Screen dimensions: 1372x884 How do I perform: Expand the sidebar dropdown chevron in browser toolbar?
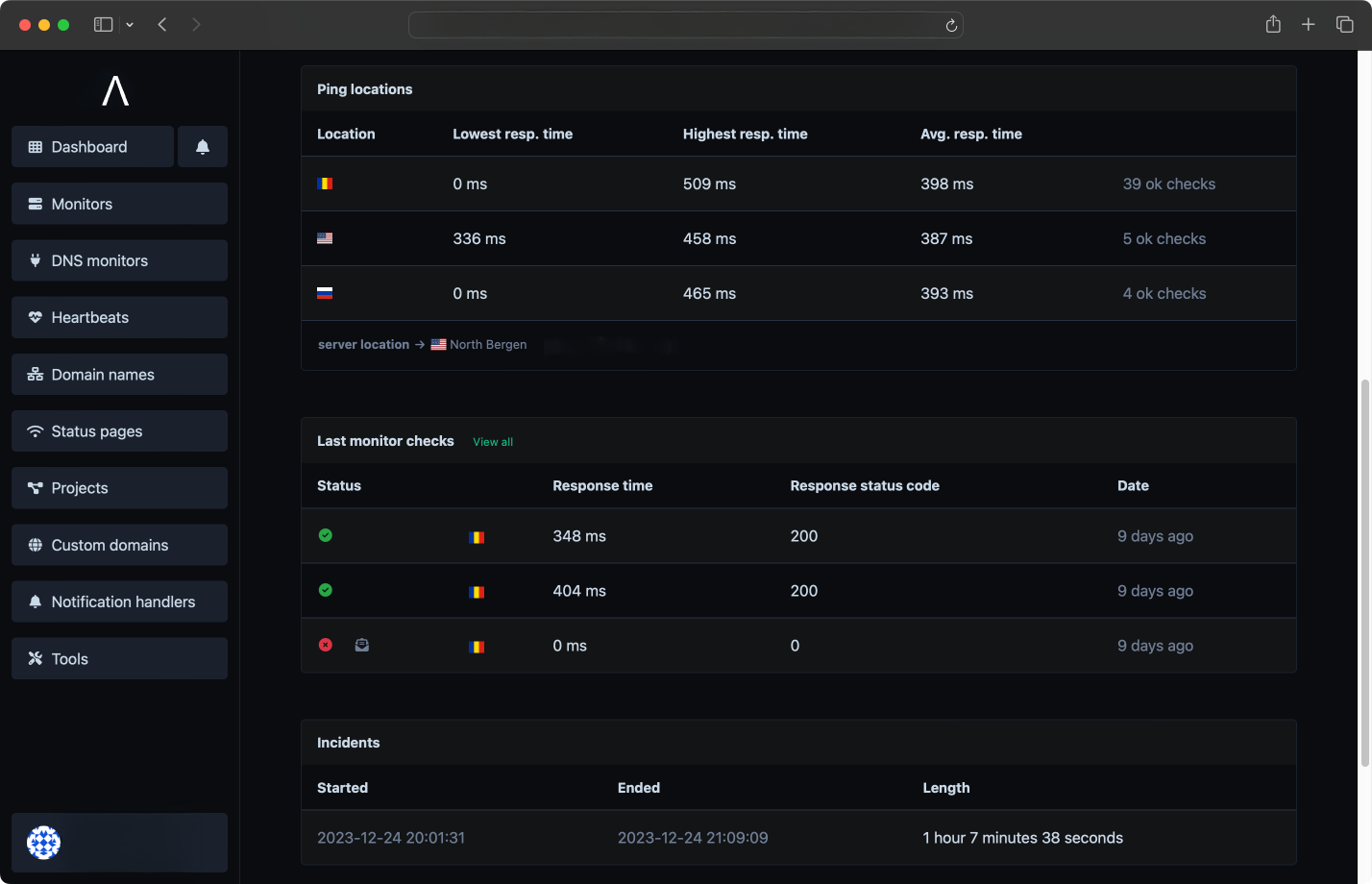coord(130,25)
